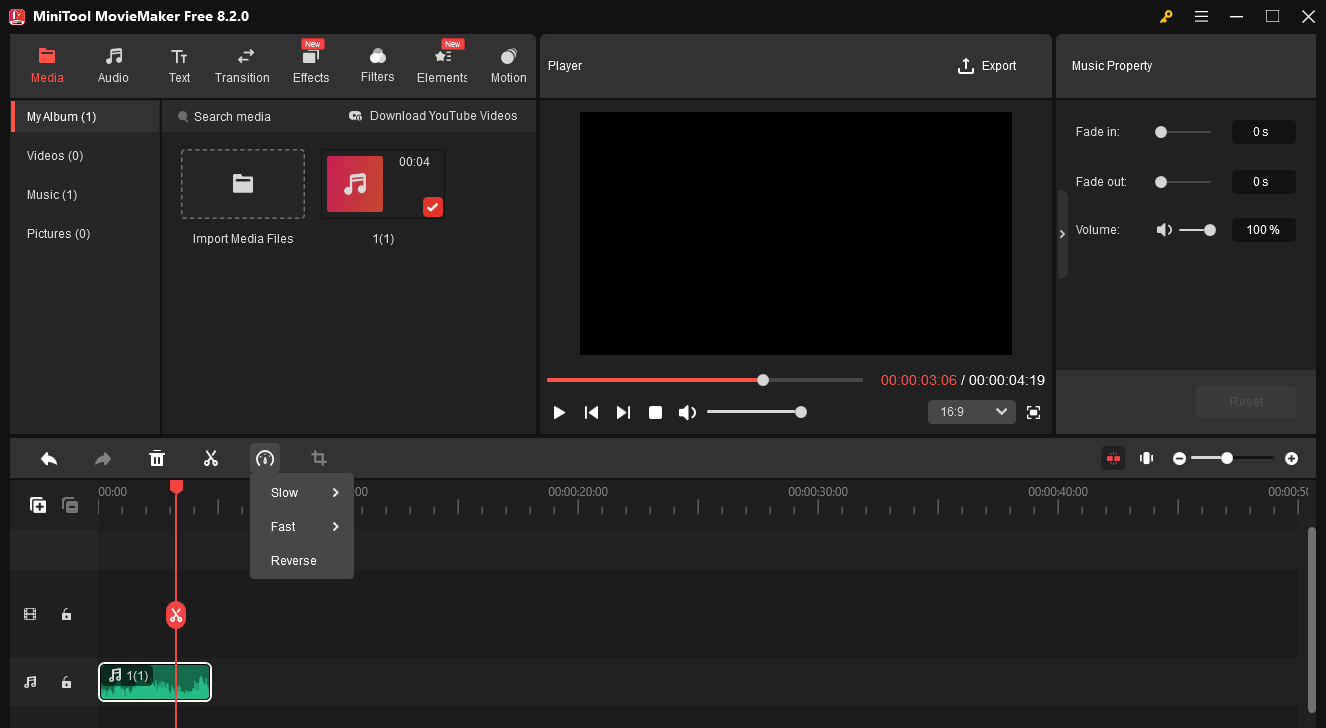Select the 1(1) audio clip on timeline
The width and height of the screenshot is (1326, 728).
155,682
